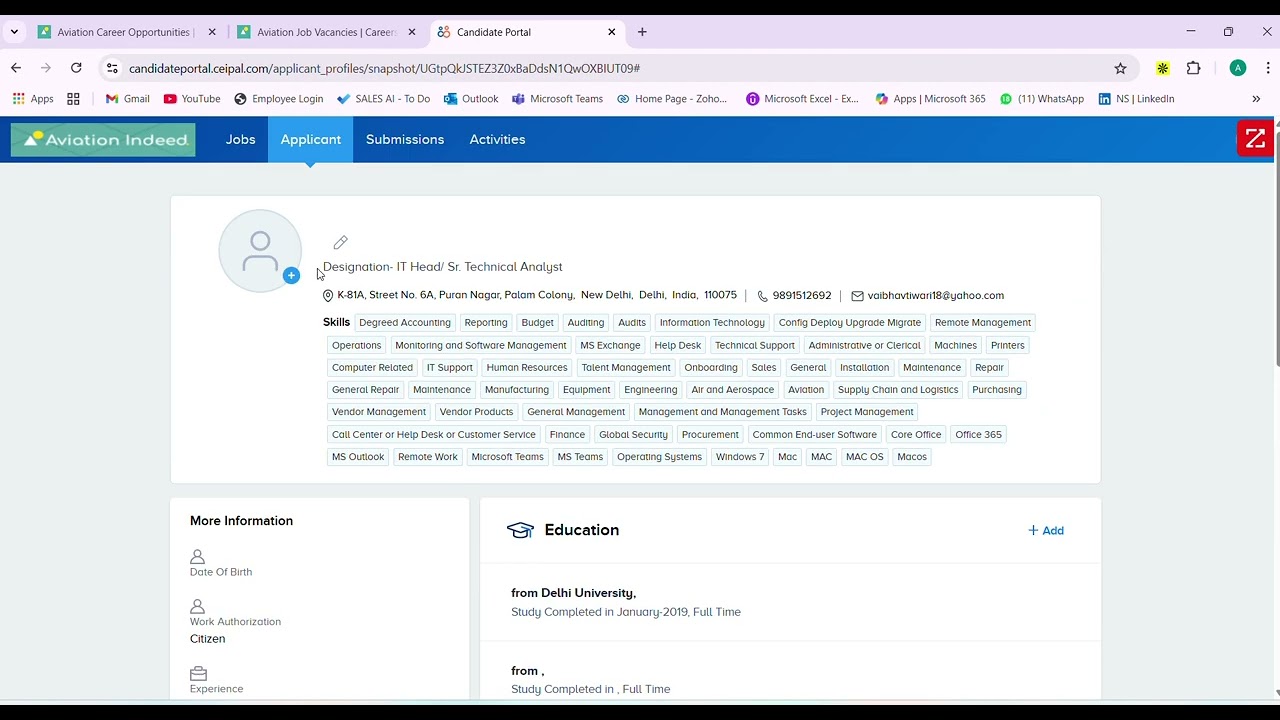This screenshot has height=720, width=1280.
Task: Click the Global Security skill tag
Action: [633, 435]
